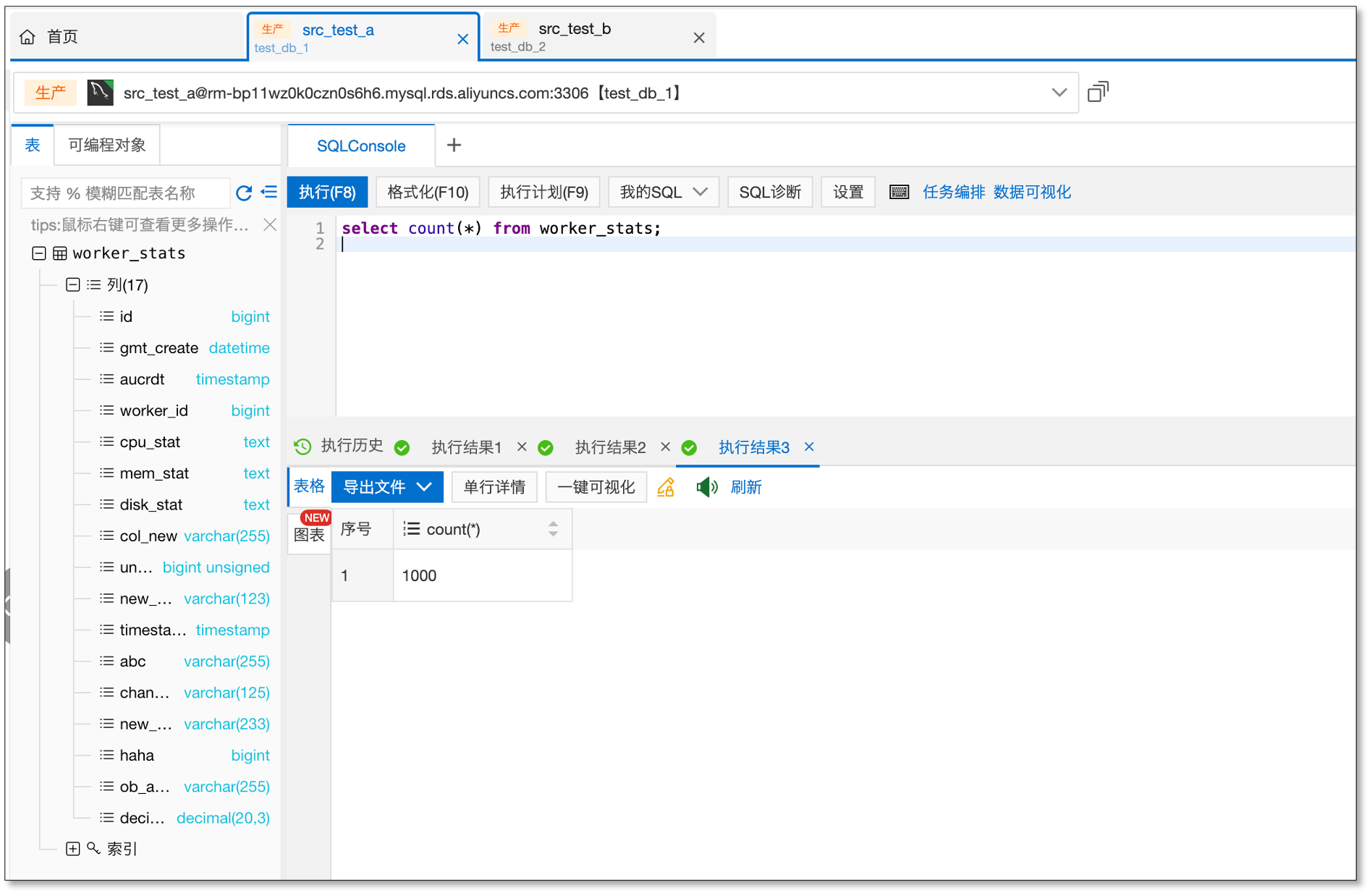
Task: Click the 执行(F8) execute button
Action: [x=327, y=192]
